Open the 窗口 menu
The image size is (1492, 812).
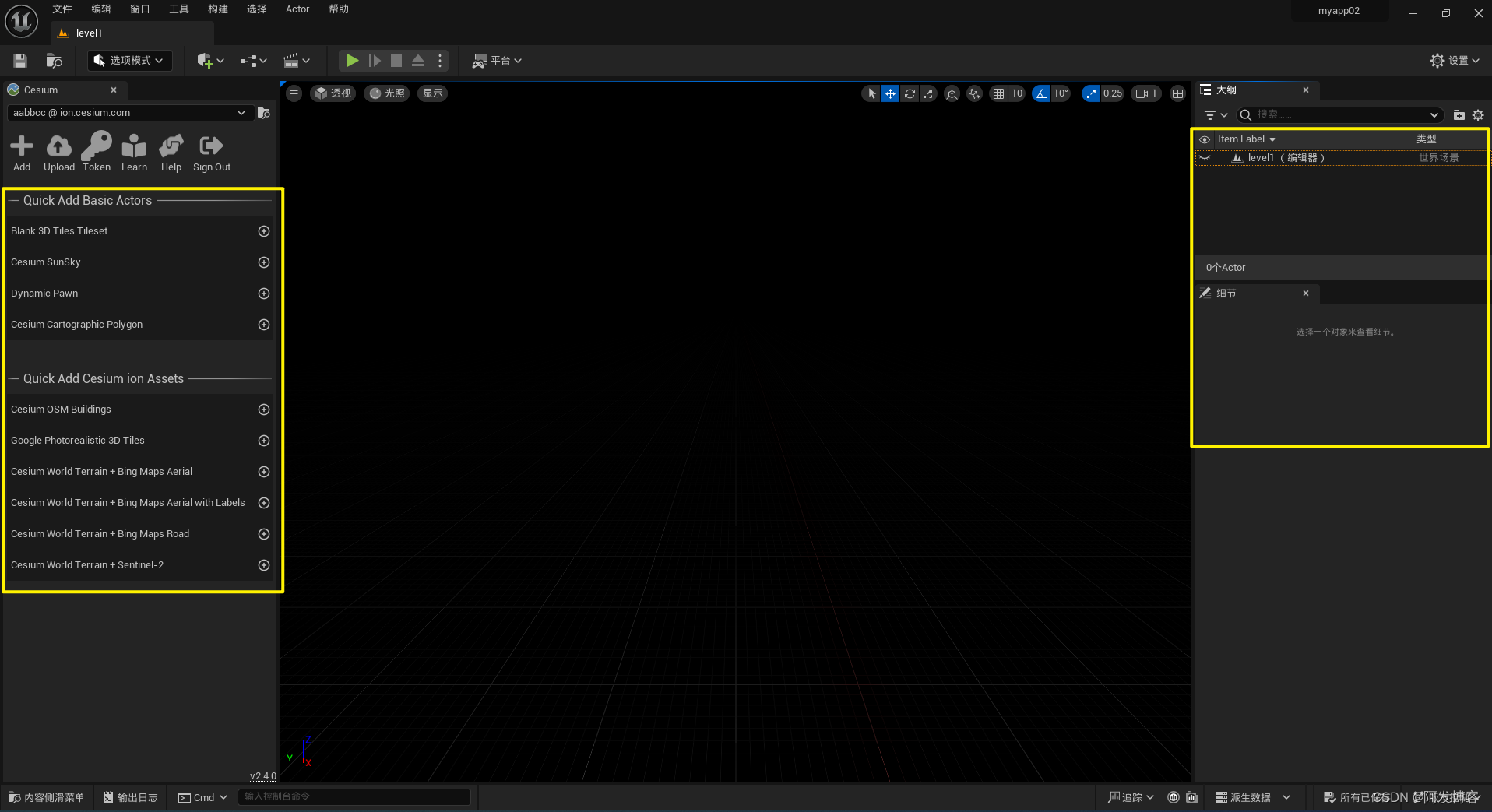click(140, 9)
